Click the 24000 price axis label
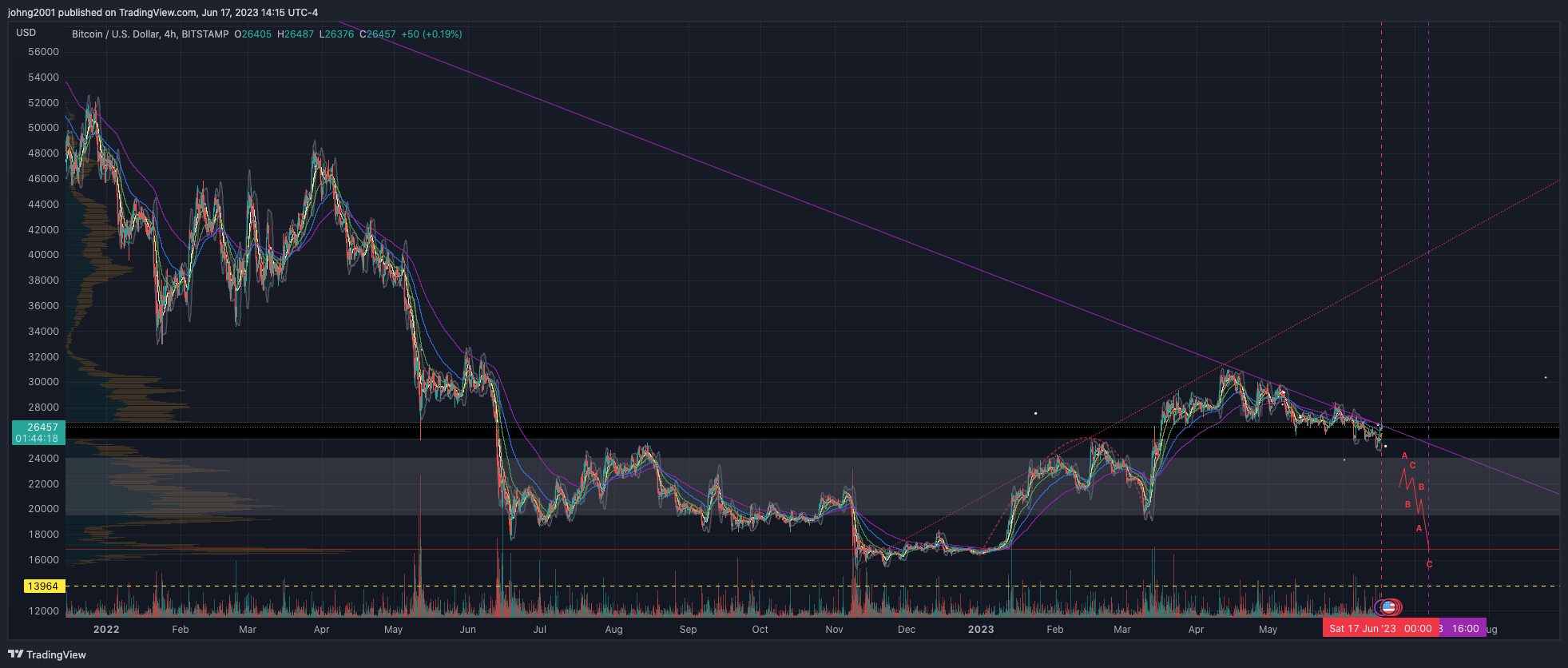 coord(43,459)
